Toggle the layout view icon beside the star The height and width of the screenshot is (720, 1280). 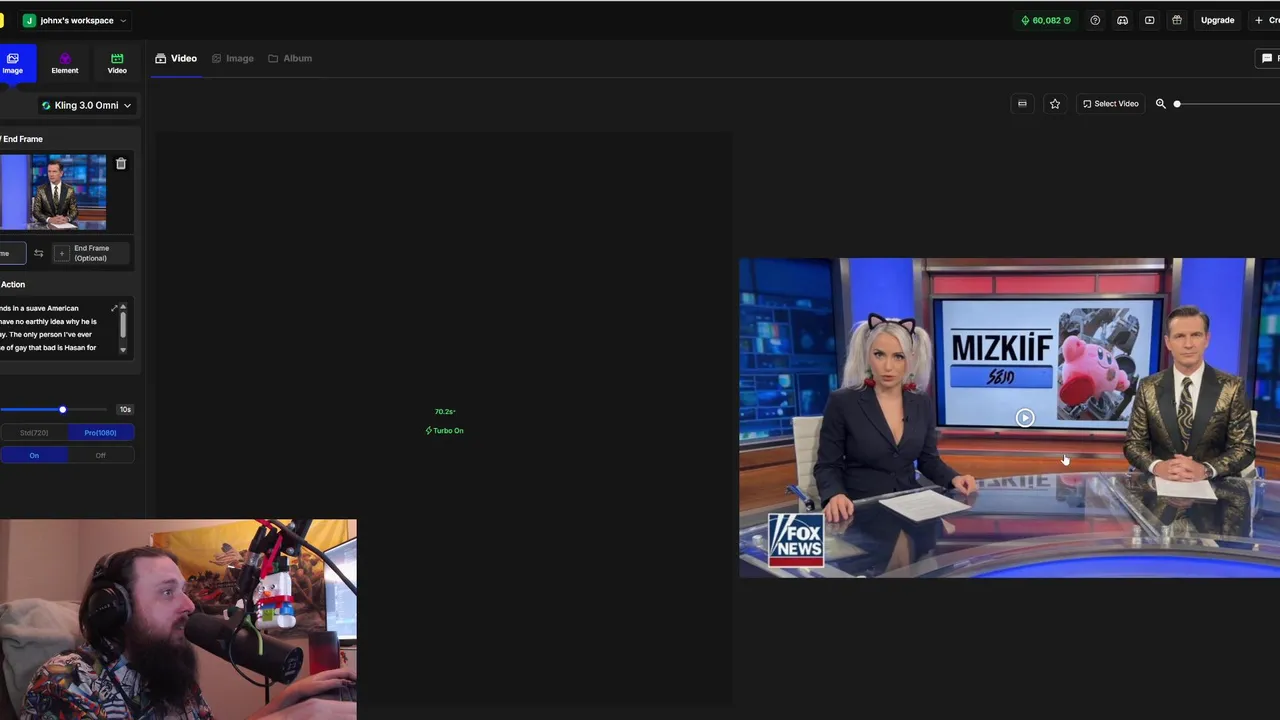[1022, 104]
